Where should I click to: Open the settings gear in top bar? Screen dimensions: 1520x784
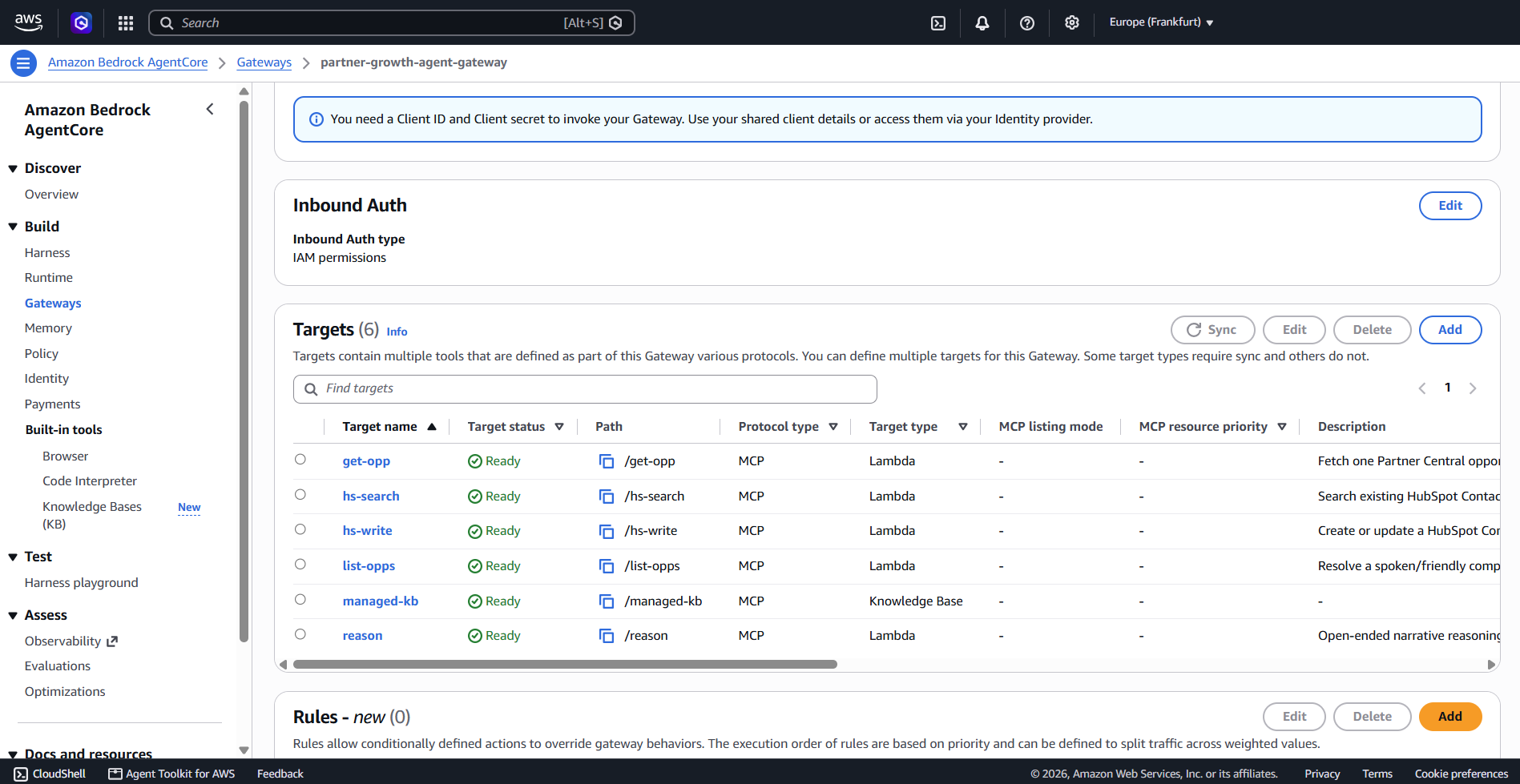(x=1072, y=23)
